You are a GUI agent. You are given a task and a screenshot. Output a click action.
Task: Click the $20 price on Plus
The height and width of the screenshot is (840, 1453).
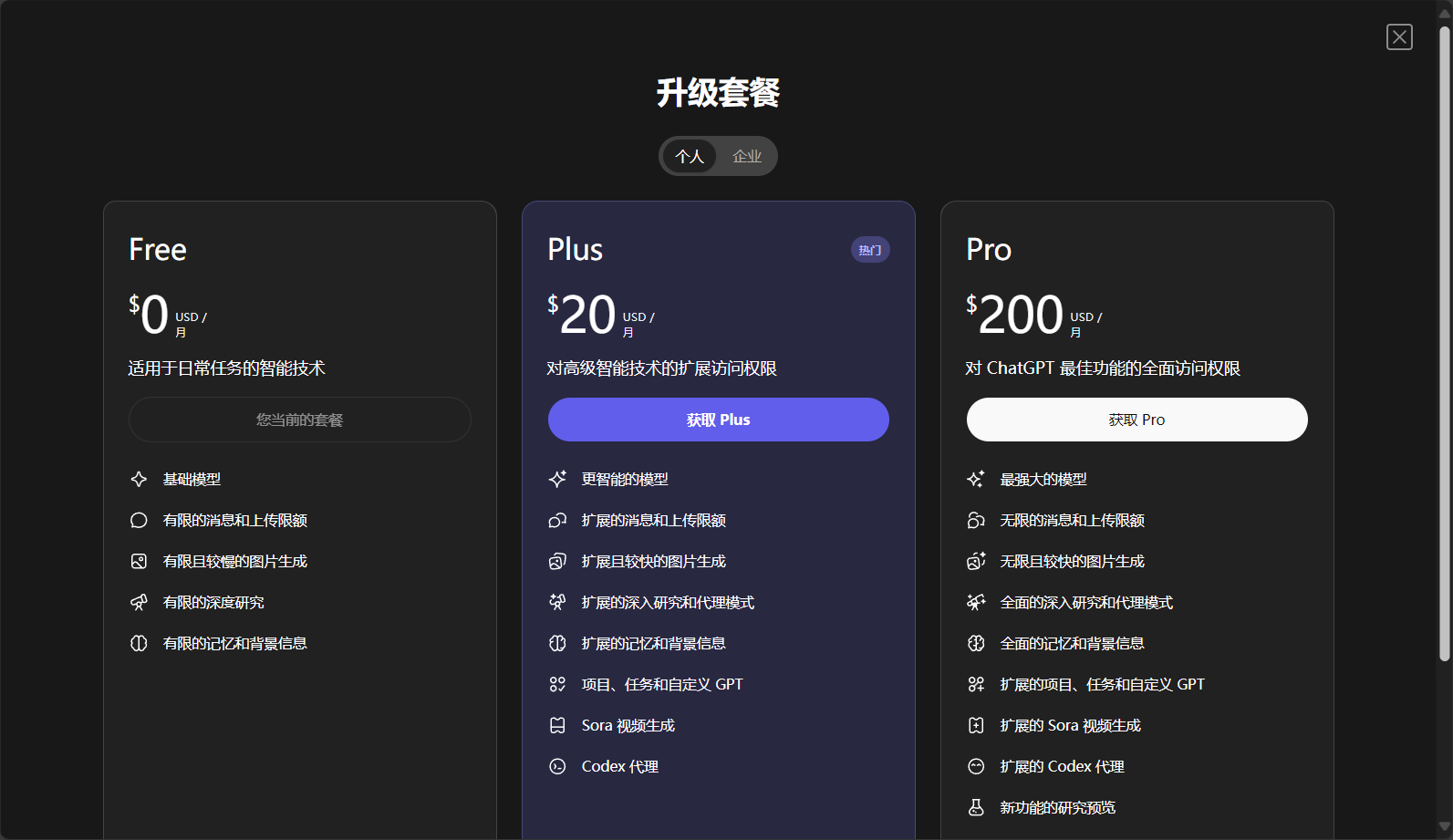[582, 315]
